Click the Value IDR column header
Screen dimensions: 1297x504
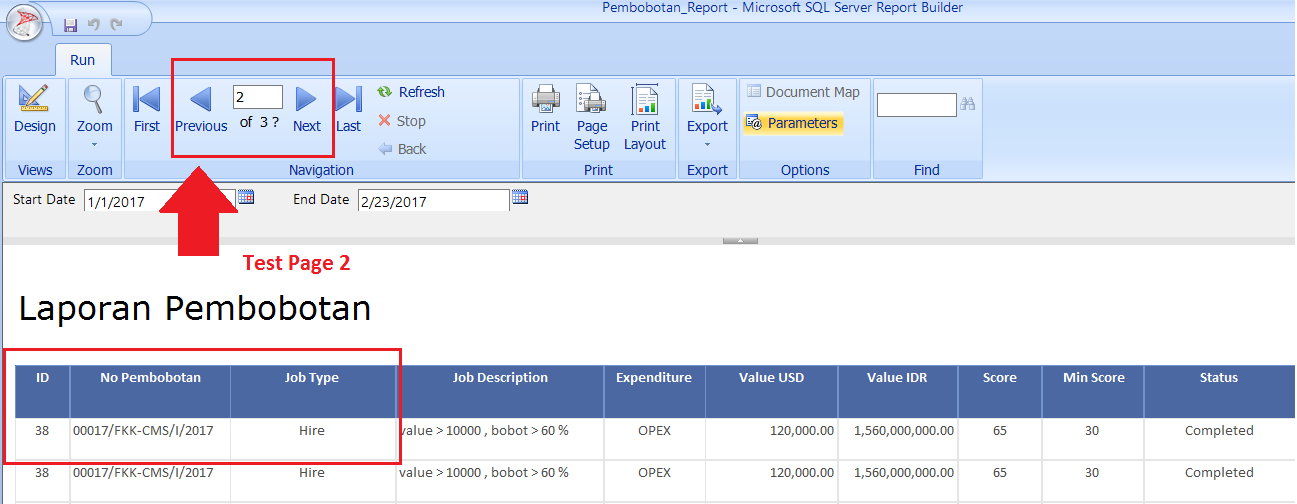898,391
